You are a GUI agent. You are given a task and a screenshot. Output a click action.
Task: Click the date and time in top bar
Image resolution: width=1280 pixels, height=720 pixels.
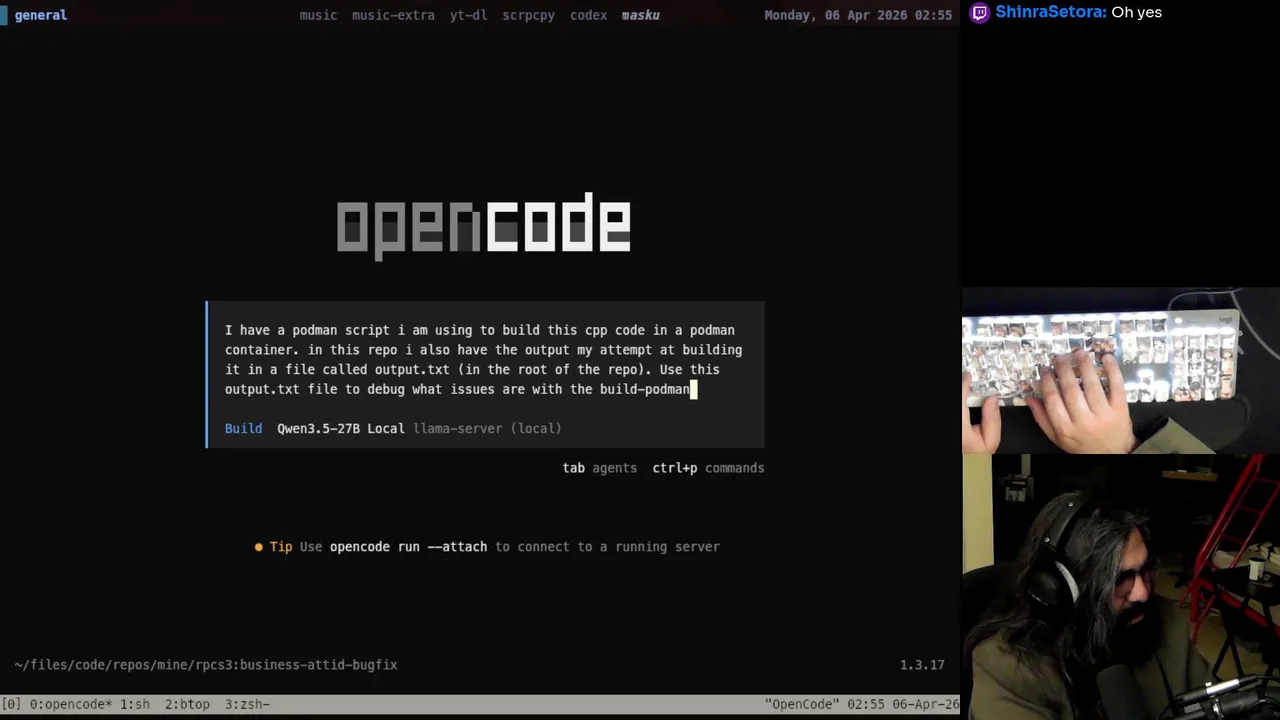pyautogui.click(x=858, y=15)
